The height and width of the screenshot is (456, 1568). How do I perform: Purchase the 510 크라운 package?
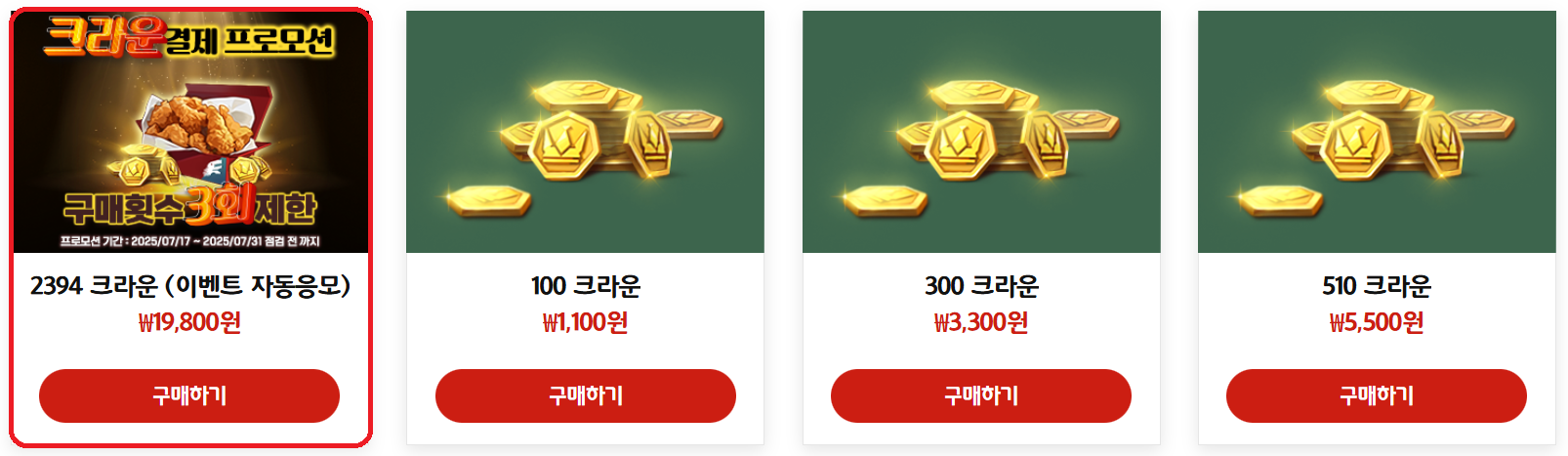pos(1377,395)
